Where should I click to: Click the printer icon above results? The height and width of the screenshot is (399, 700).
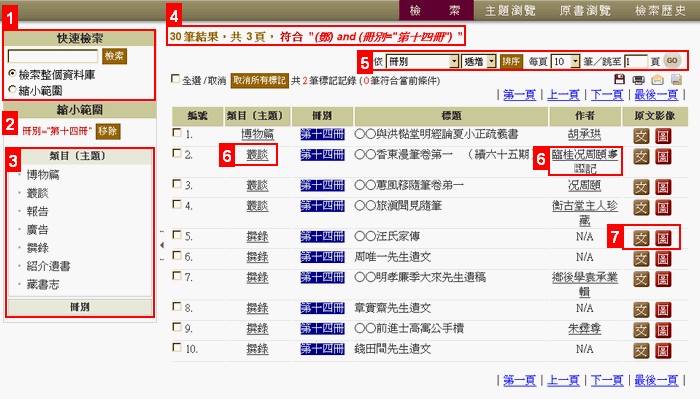click(x=638, y=80)
